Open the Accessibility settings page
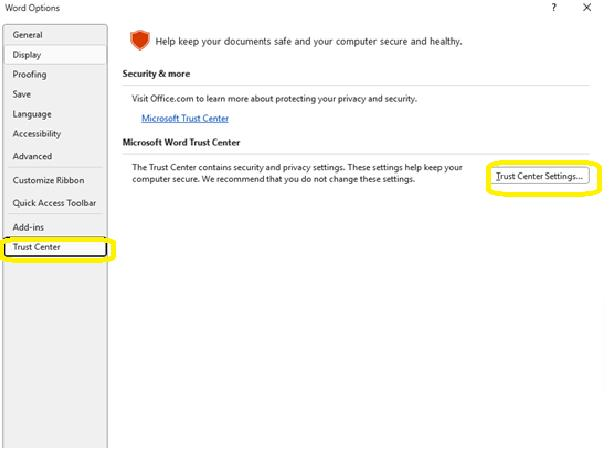 (55, 134)
